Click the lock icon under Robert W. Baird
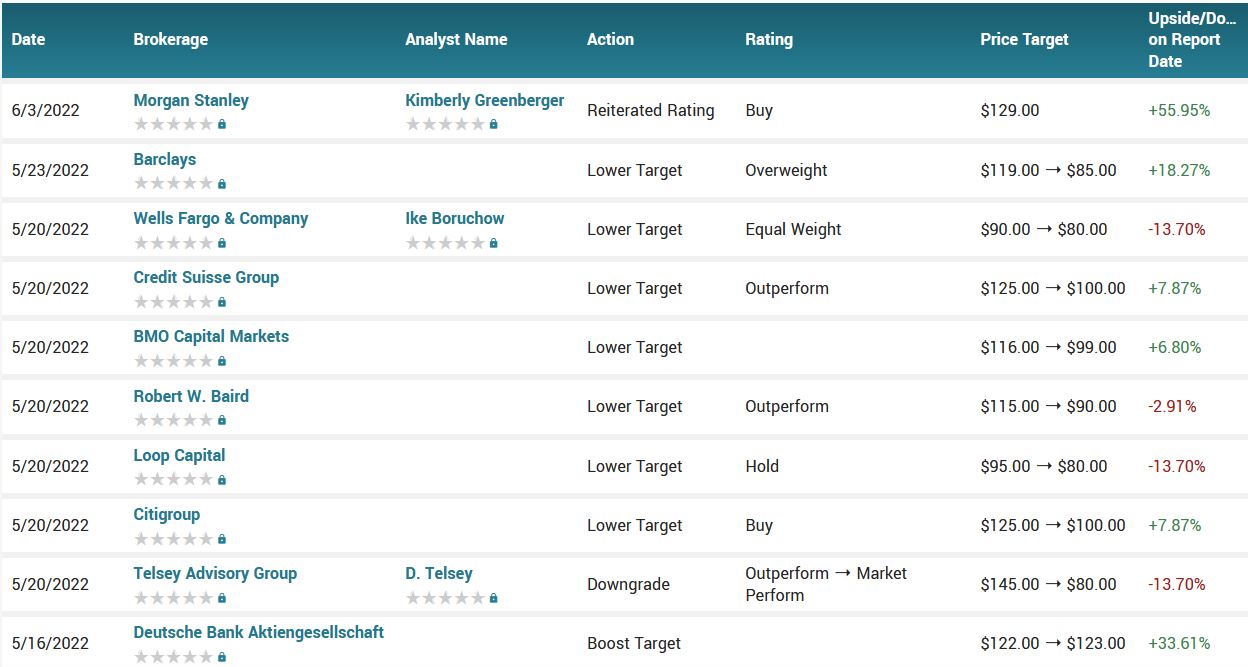 click(x=222, y=420)
